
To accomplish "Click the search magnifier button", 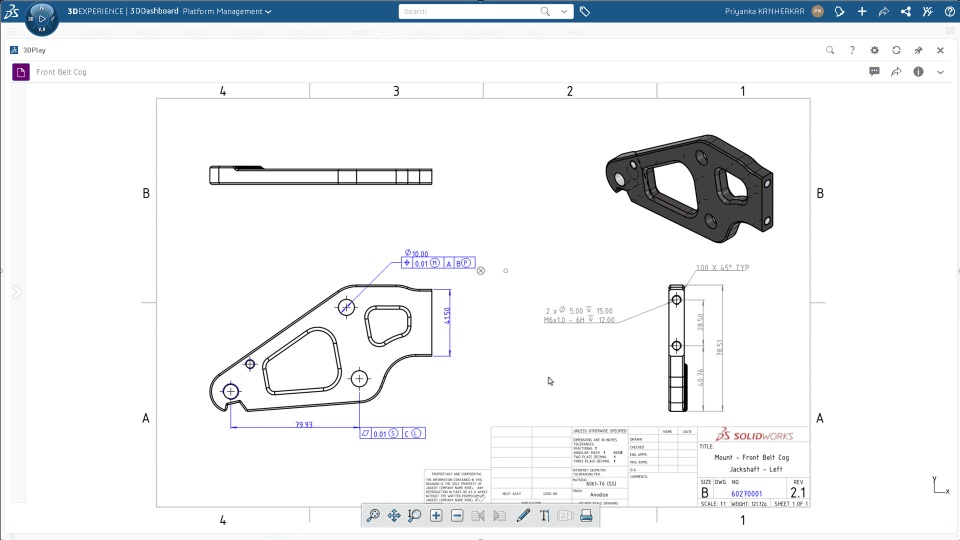I will (545, 11).
